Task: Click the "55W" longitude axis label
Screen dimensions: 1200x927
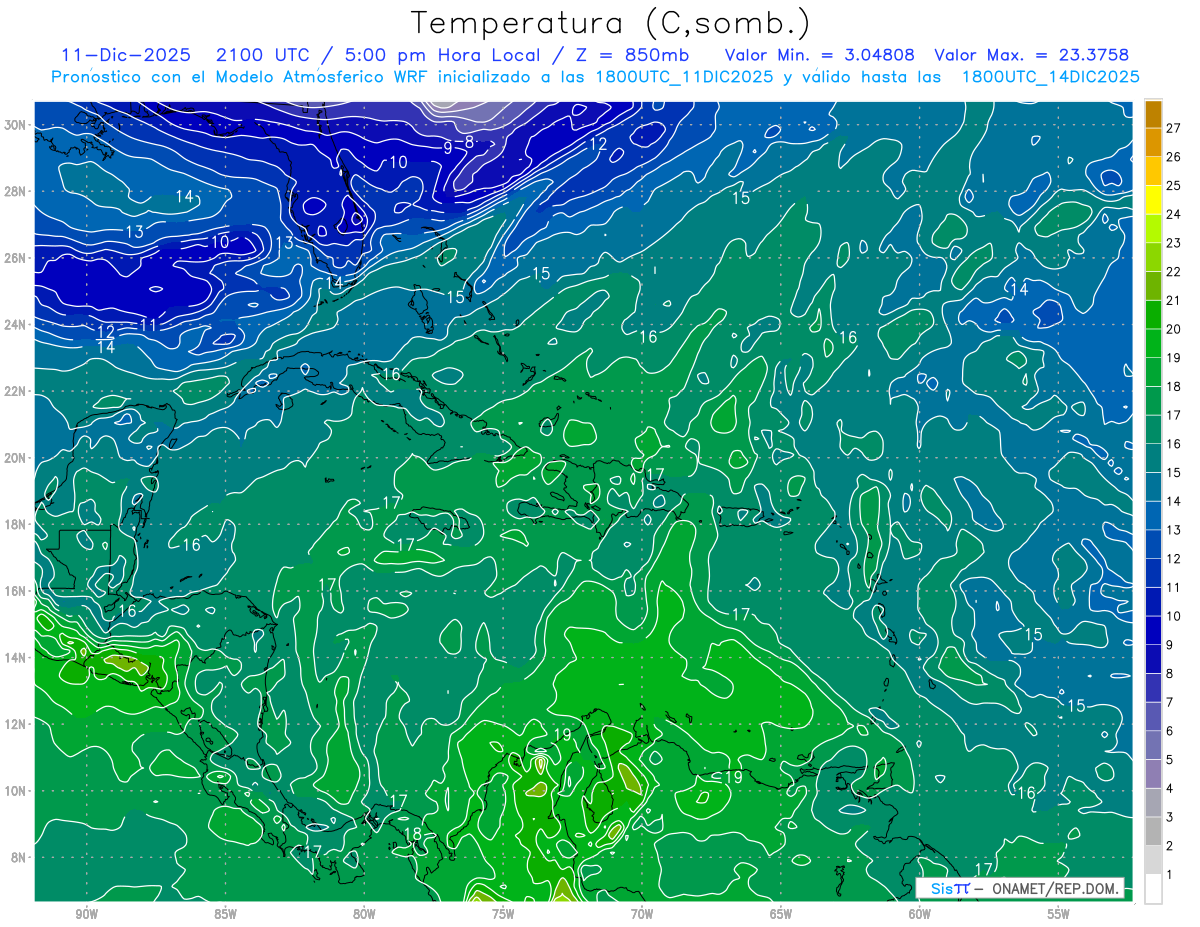Action: click(x=1059, y=914)
